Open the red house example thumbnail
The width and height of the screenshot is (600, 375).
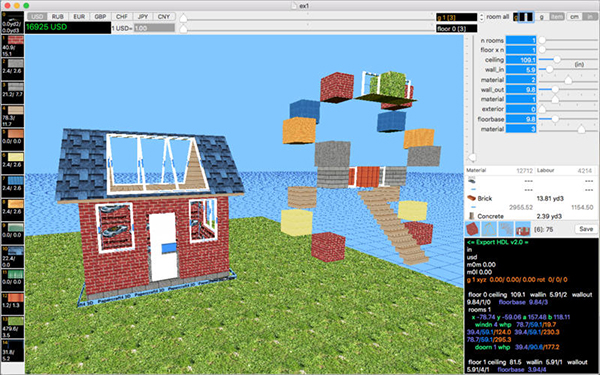[x=523, y=229]
